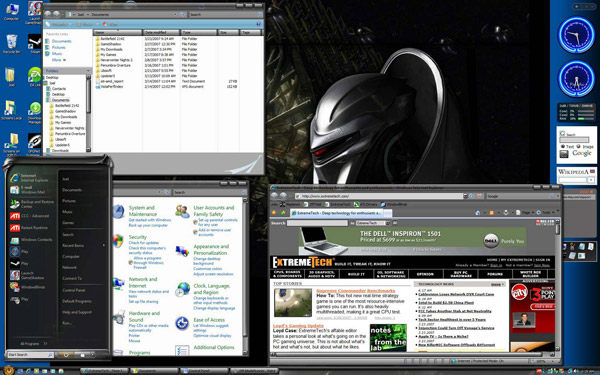
Task: Switch to the ExtremeTech browser tab
Action: coord(336,213)
